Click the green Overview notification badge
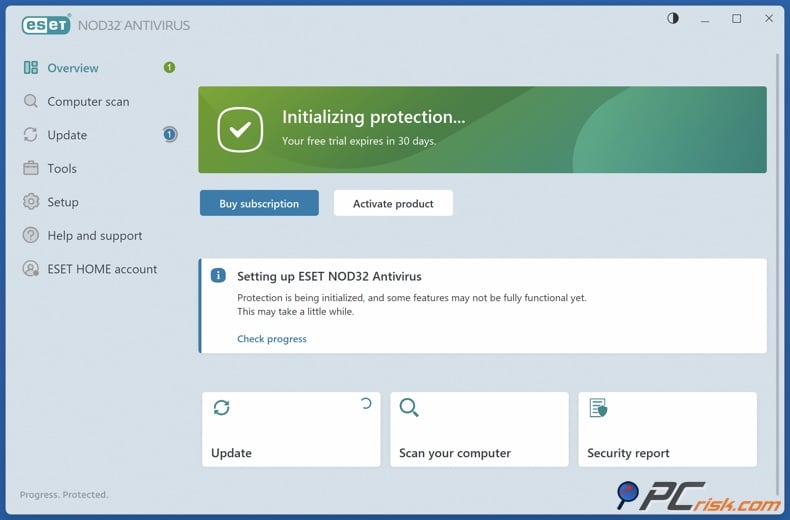This screenshot has width=790, height=520. tap(169, 67)
